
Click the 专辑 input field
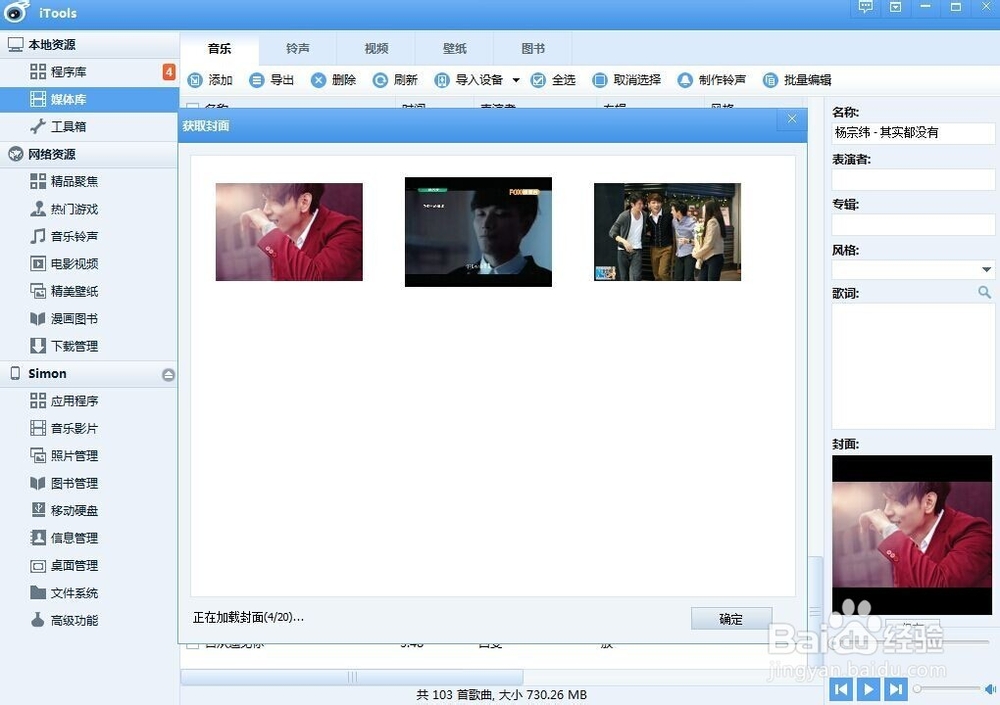(913, 225)
